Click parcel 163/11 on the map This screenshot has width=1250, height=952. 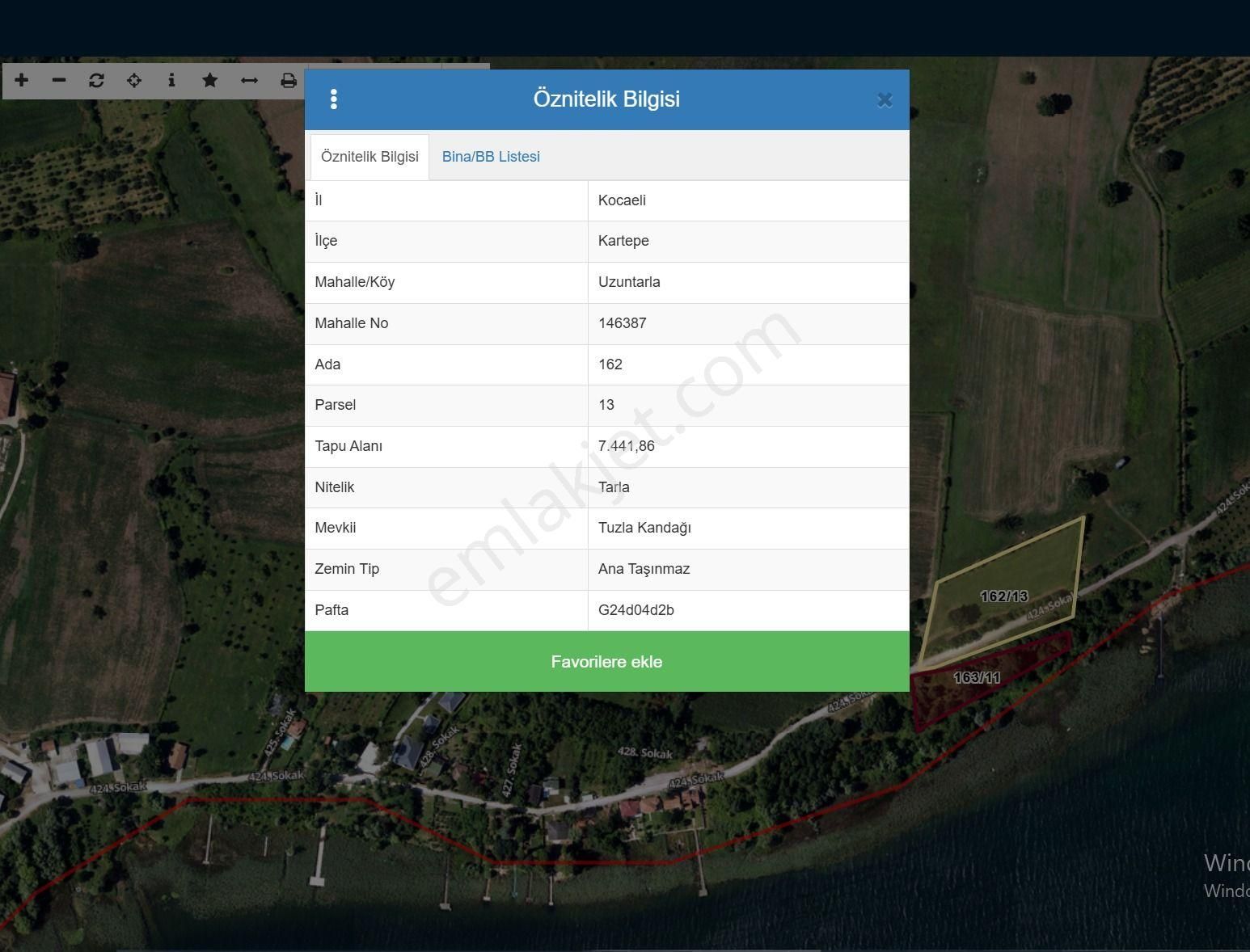pyautogui.click(x=977, y=678)
